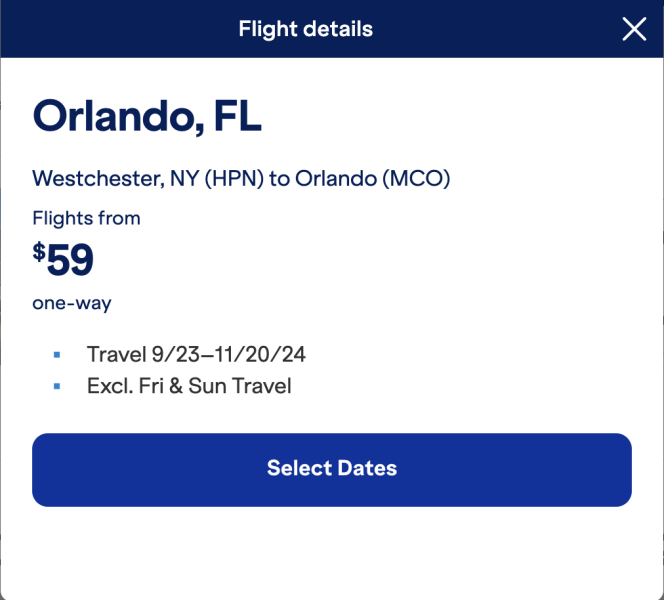Click the word Travel in the first bullet
The width and height of the screenshot is (664, 600).
[x=116, y=354]
